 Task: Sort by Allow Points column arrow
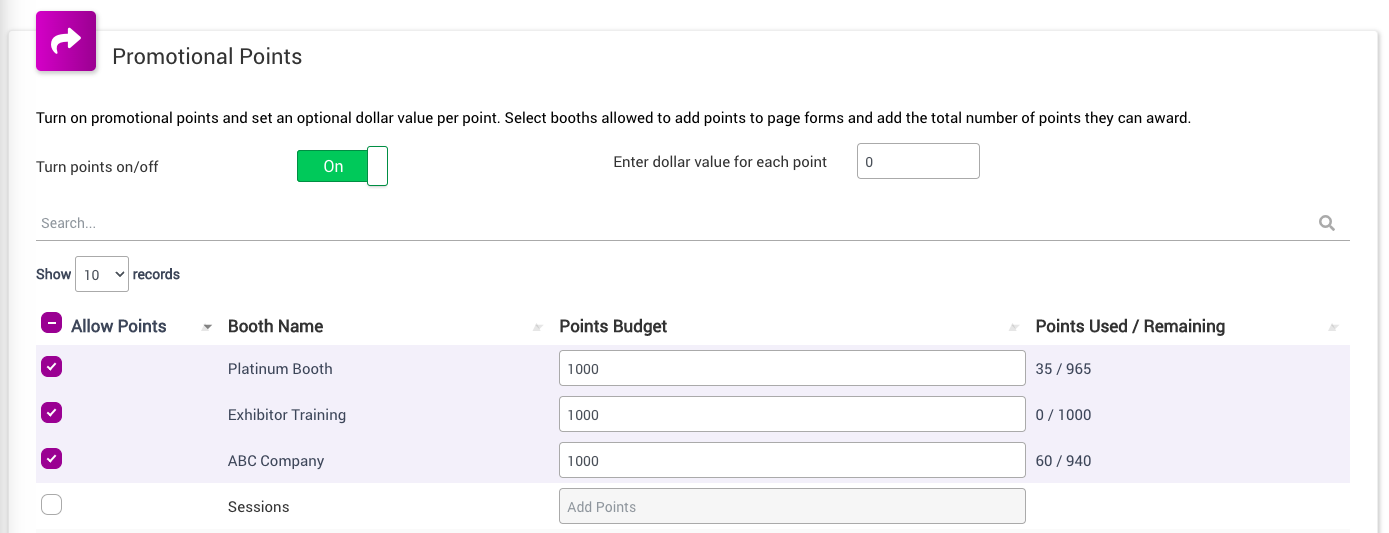click(207, 327)
